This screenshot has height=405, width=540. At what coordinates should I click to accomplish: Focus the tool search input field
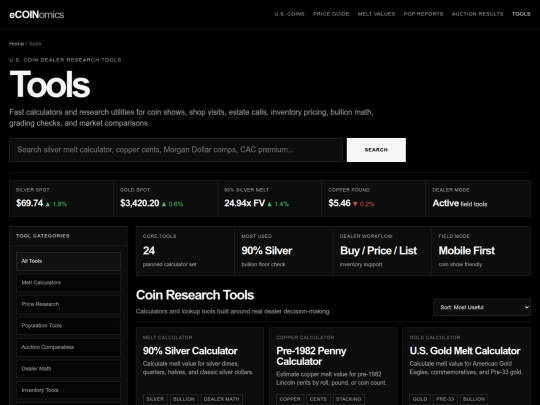176,150
